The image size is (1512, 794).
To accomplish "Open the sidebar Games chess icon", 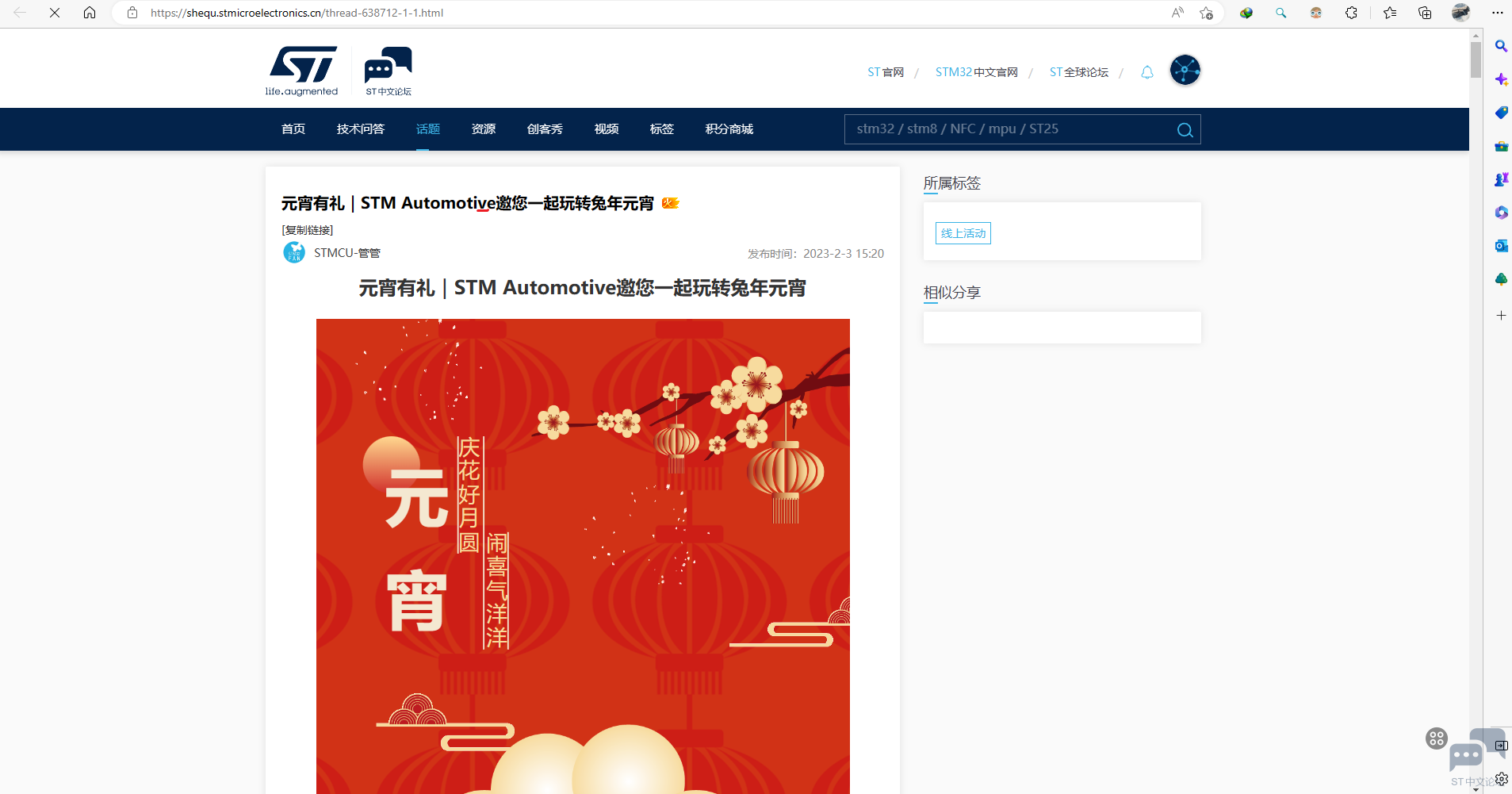I will click(x=1501, y=179).
